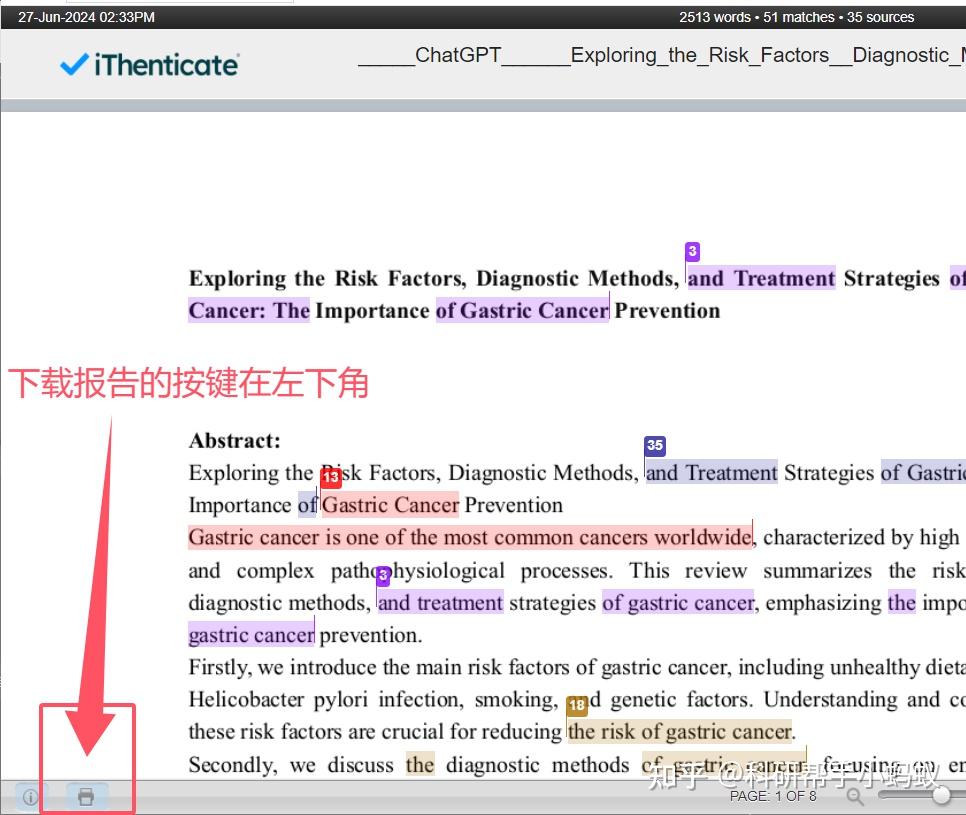Click the red source badge 13
The image size is (966, 815).
331,477
